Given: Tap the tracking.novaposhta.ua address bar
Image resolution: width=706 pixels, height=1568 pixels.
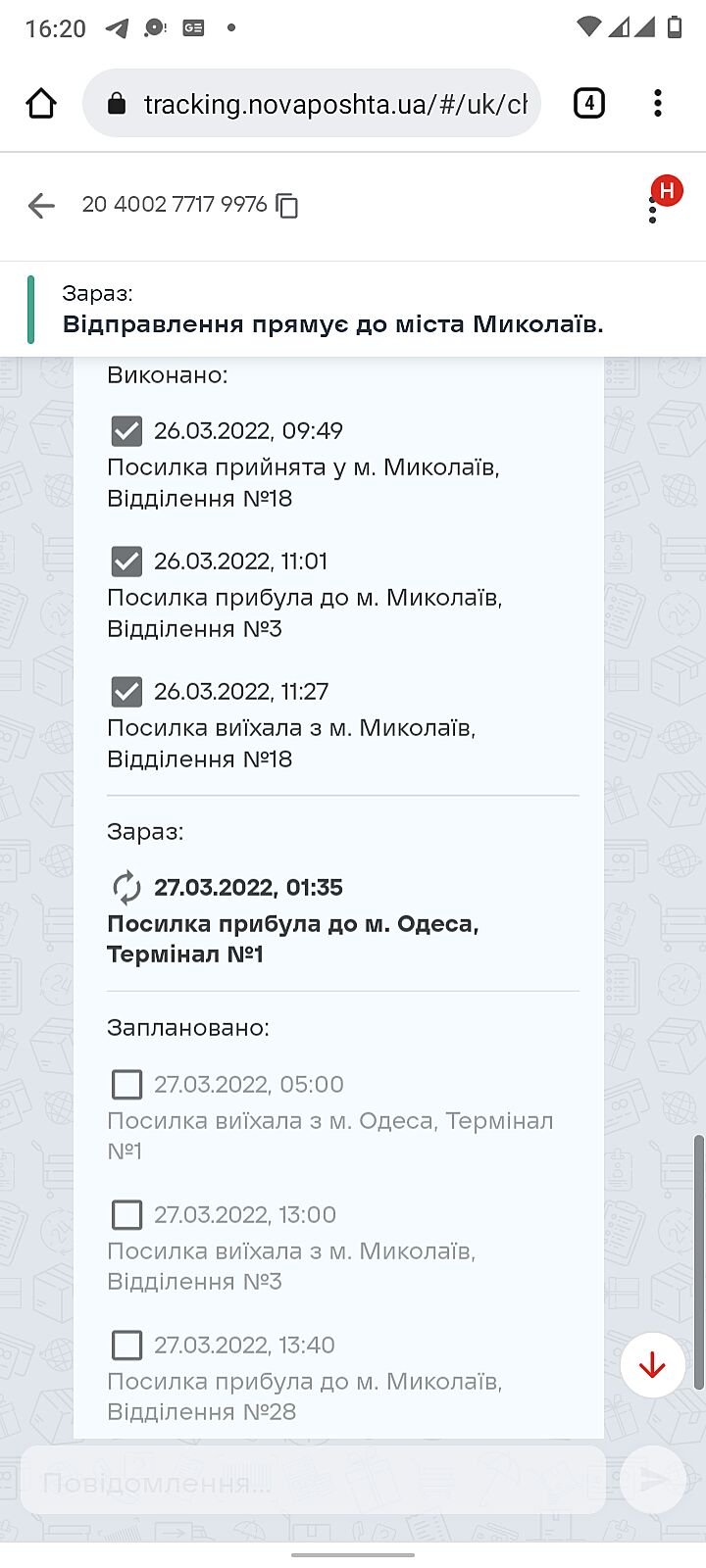Looking at the screenshot, I should [333, 104].
